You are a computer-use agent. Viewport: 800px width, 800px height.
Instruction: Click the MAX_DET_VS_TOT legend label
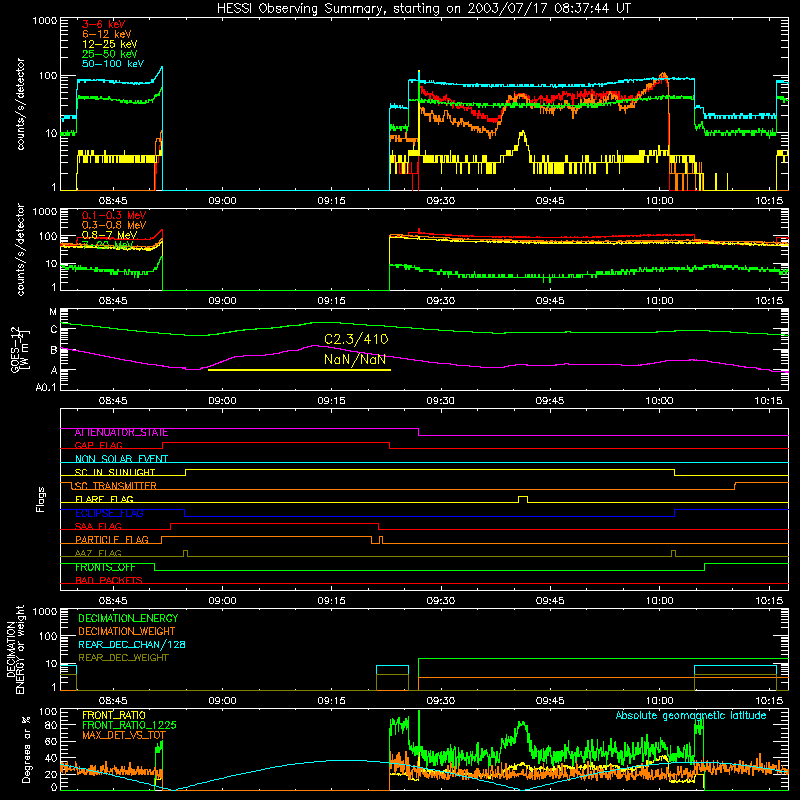coord(123,735)
